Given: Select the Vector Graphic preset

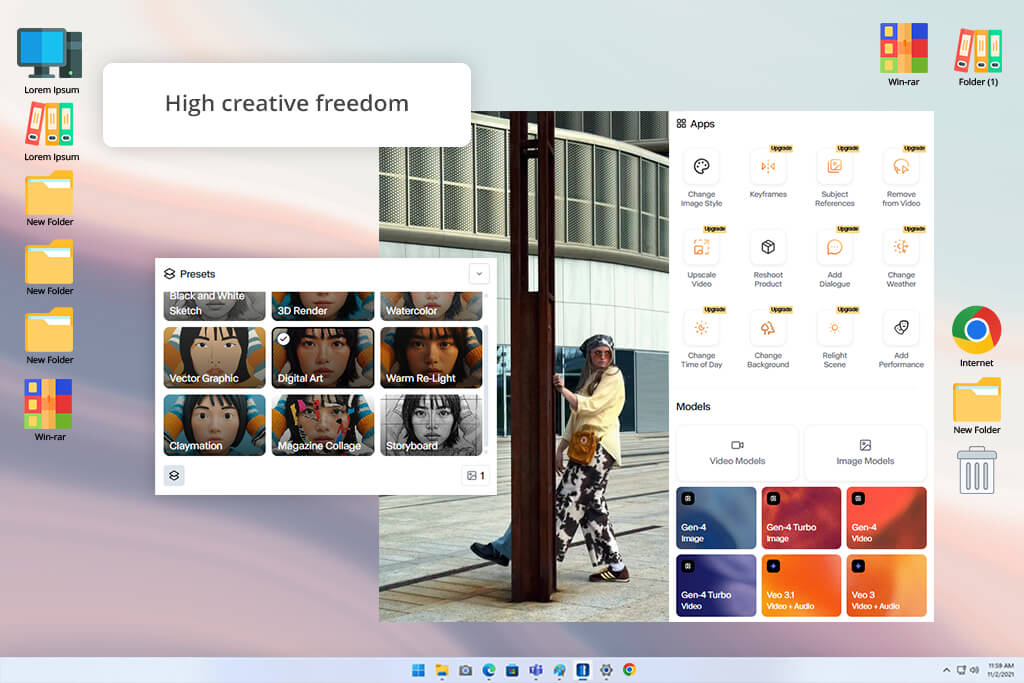Looking at the screenshot, I should [x=214, y=357].
